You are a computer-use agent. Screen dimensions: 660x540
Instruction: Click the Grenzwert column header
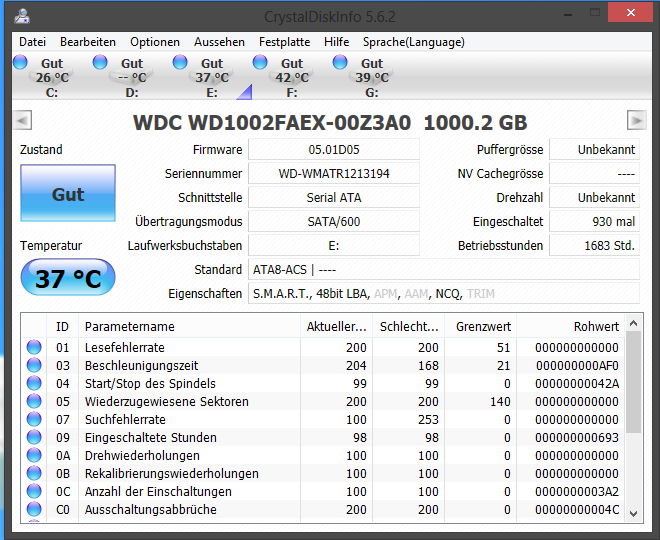(x=481, y=326)
